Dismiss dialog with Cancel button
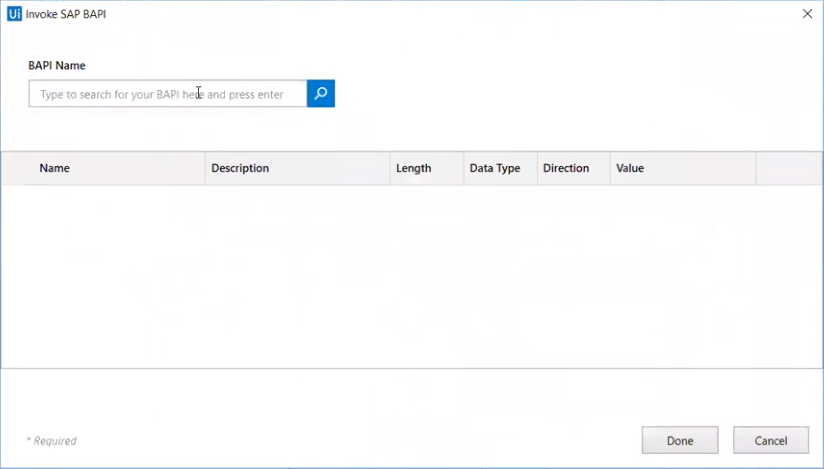Image resolution: width=824 pixels, height=469 pixels. coord(770,440)
